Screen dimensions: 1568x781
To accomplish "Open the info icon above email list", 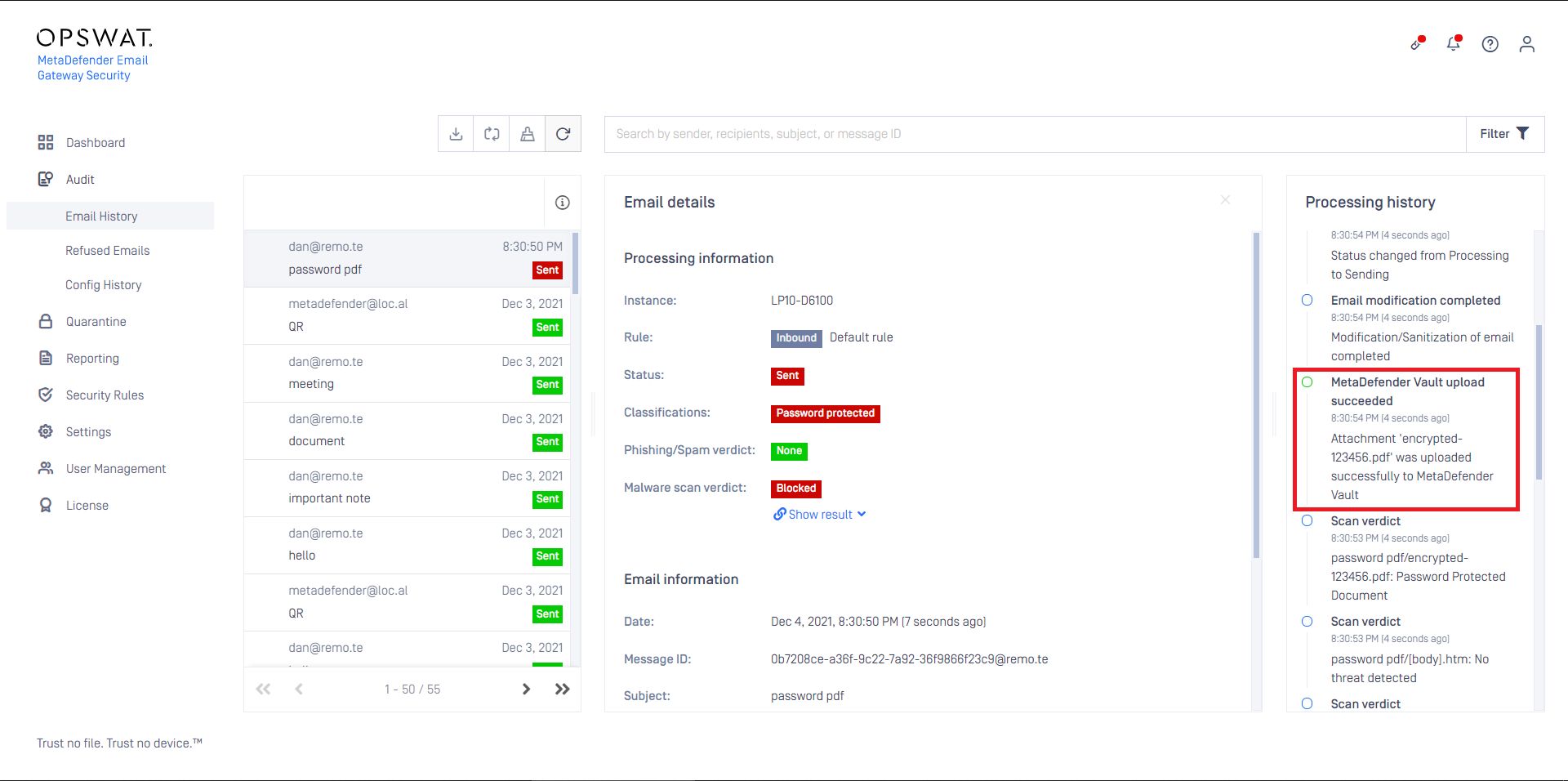I will click(563, 203).
